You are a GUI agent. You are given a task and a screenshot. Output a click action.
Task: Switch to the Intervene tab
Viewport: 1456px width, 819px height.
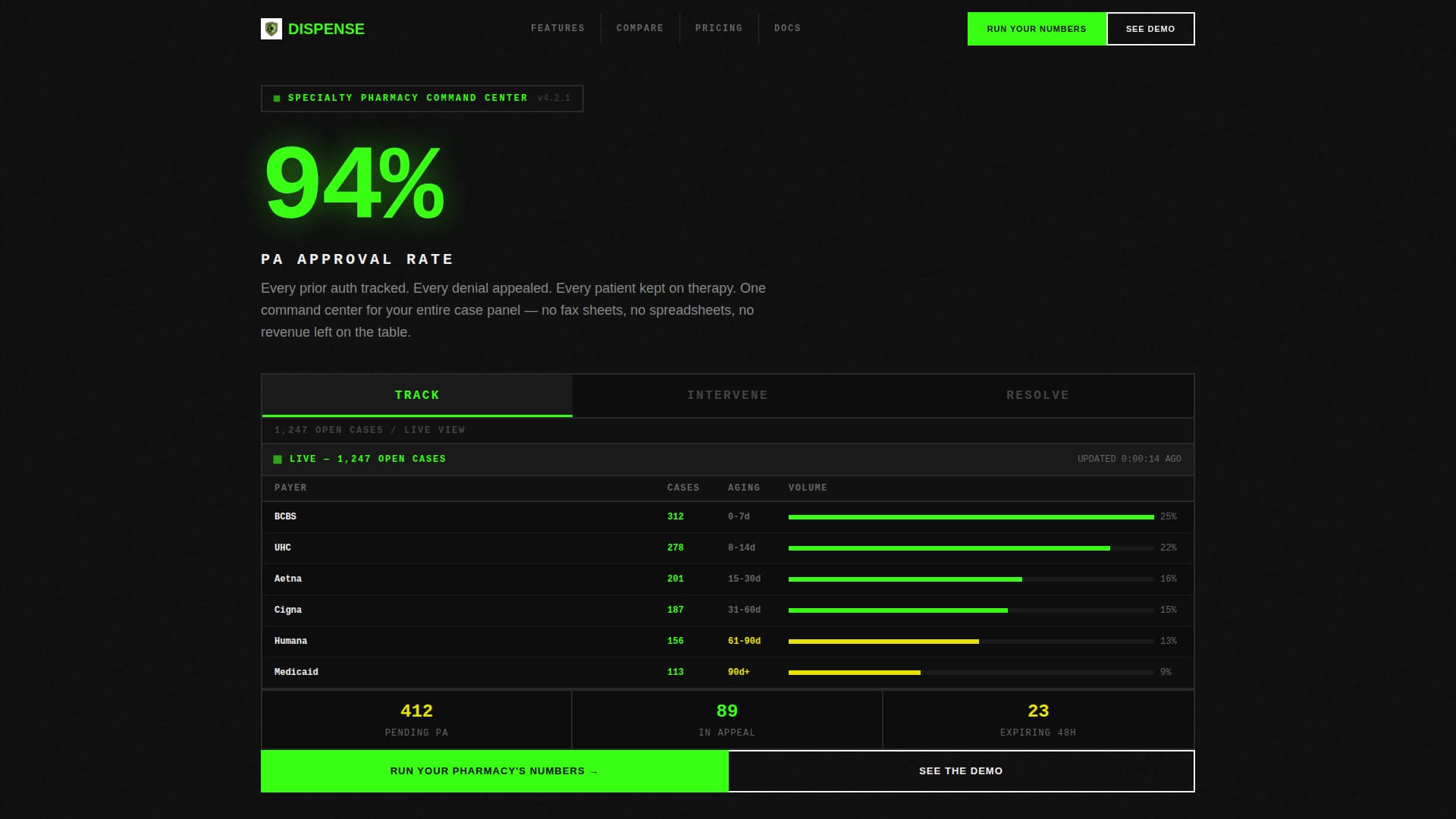click(727, 395)
